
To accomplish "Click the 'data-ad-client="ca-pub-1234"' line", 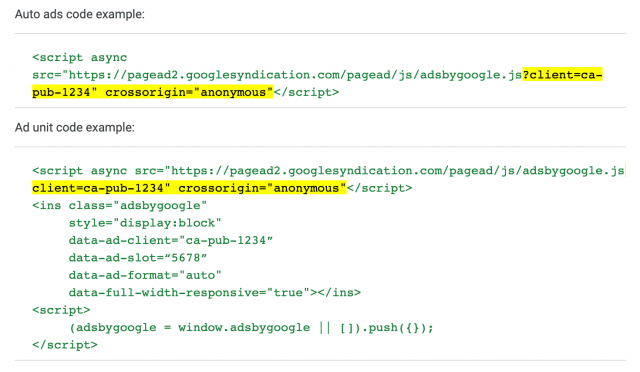I will [171, 240].
